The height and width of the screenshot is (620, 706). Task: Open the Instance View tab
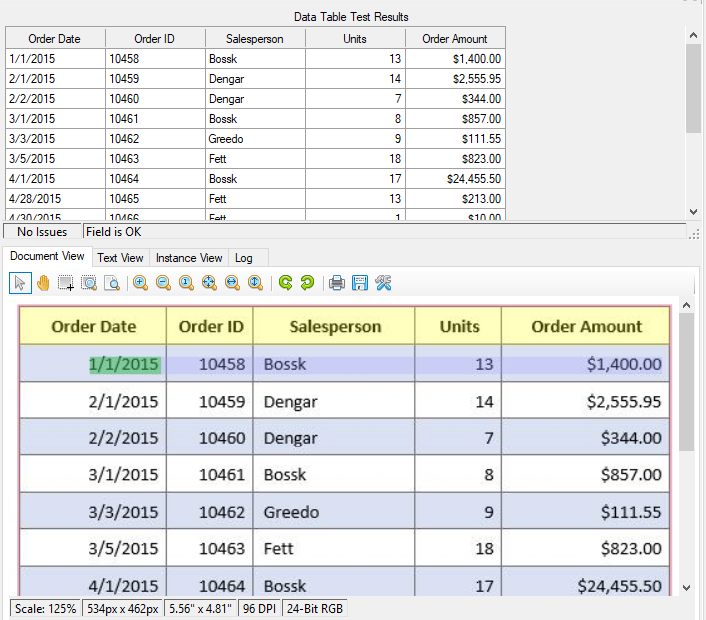click(x=189, y=258)
